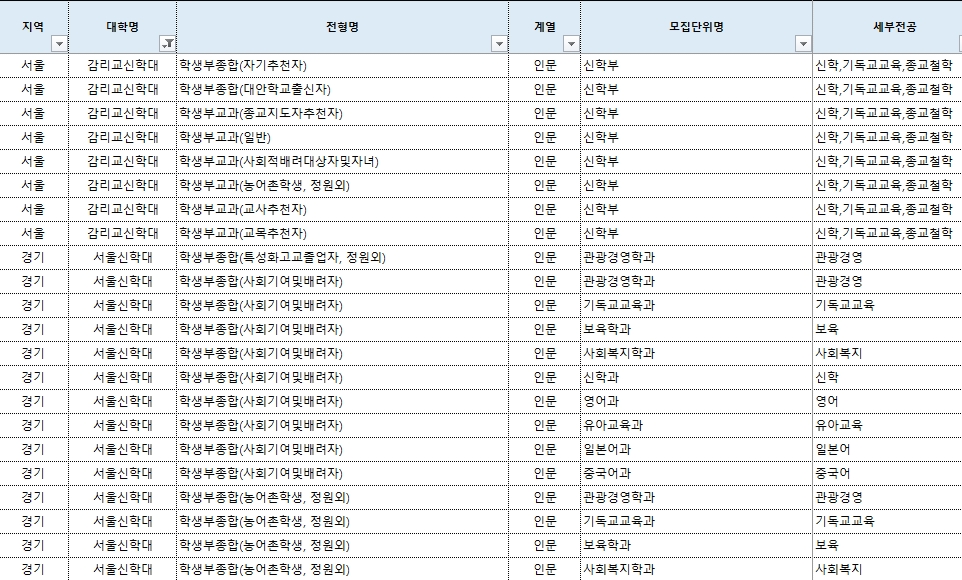Select the 전형명 header label
Screen dimensions: 962x580
click(x=342, y=27)
